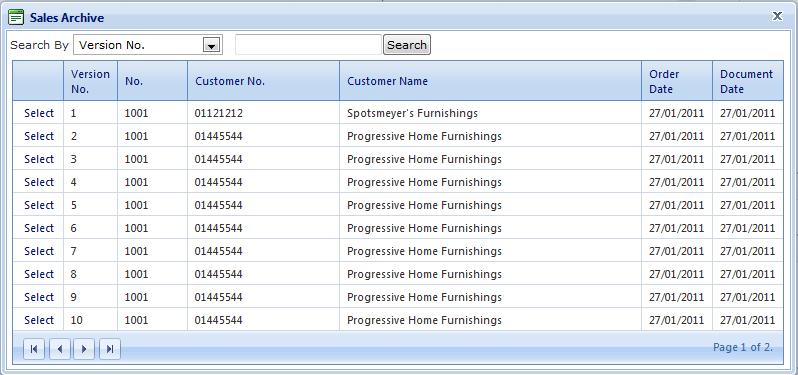This screenshot has width=798, height=375.
Task: Select the version 8 row
Action: point(39,274)
